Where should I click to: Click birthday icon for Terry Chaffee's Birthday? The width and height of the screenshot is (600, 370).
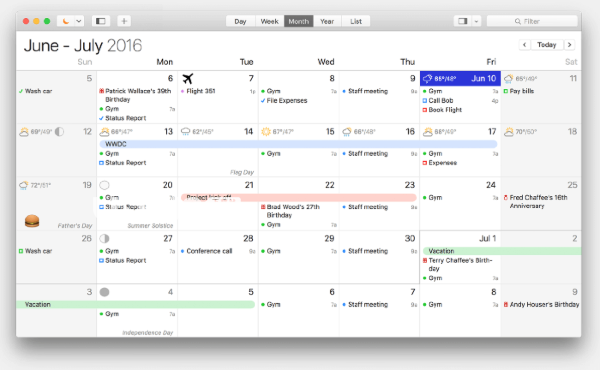[425, 261]
